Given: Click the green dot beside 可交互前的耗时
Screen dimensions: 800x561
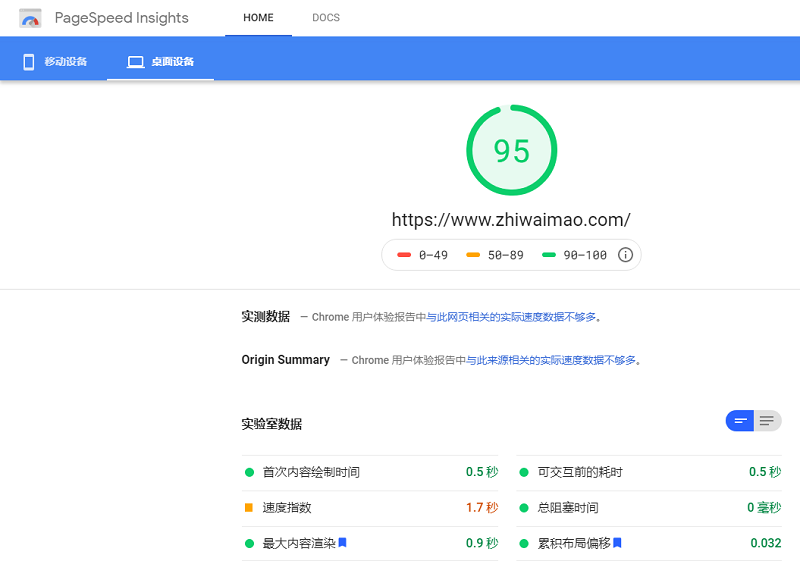Looking at the screenshot, I should click(523, 472).
